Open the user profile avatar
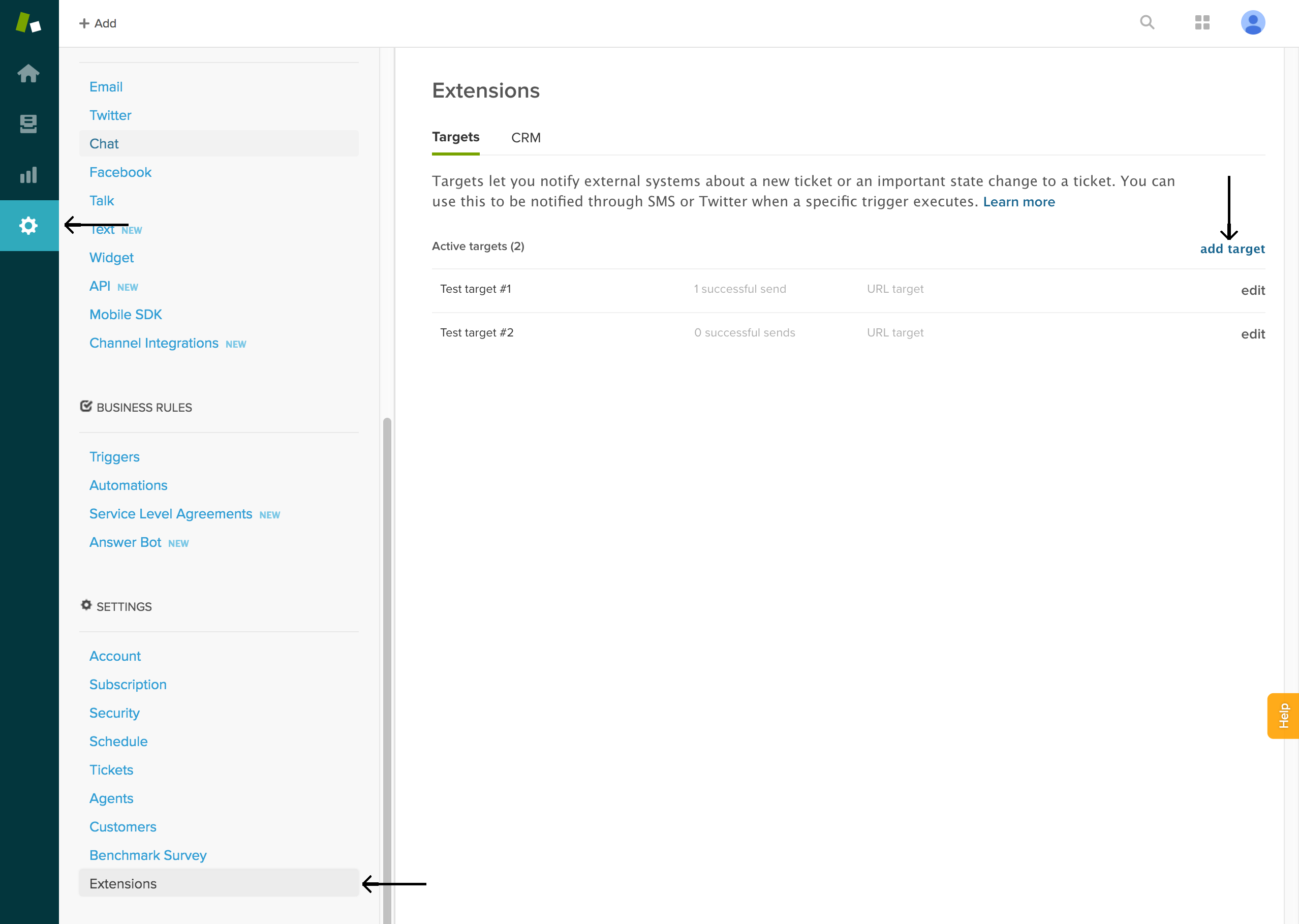 [1252, 23]
